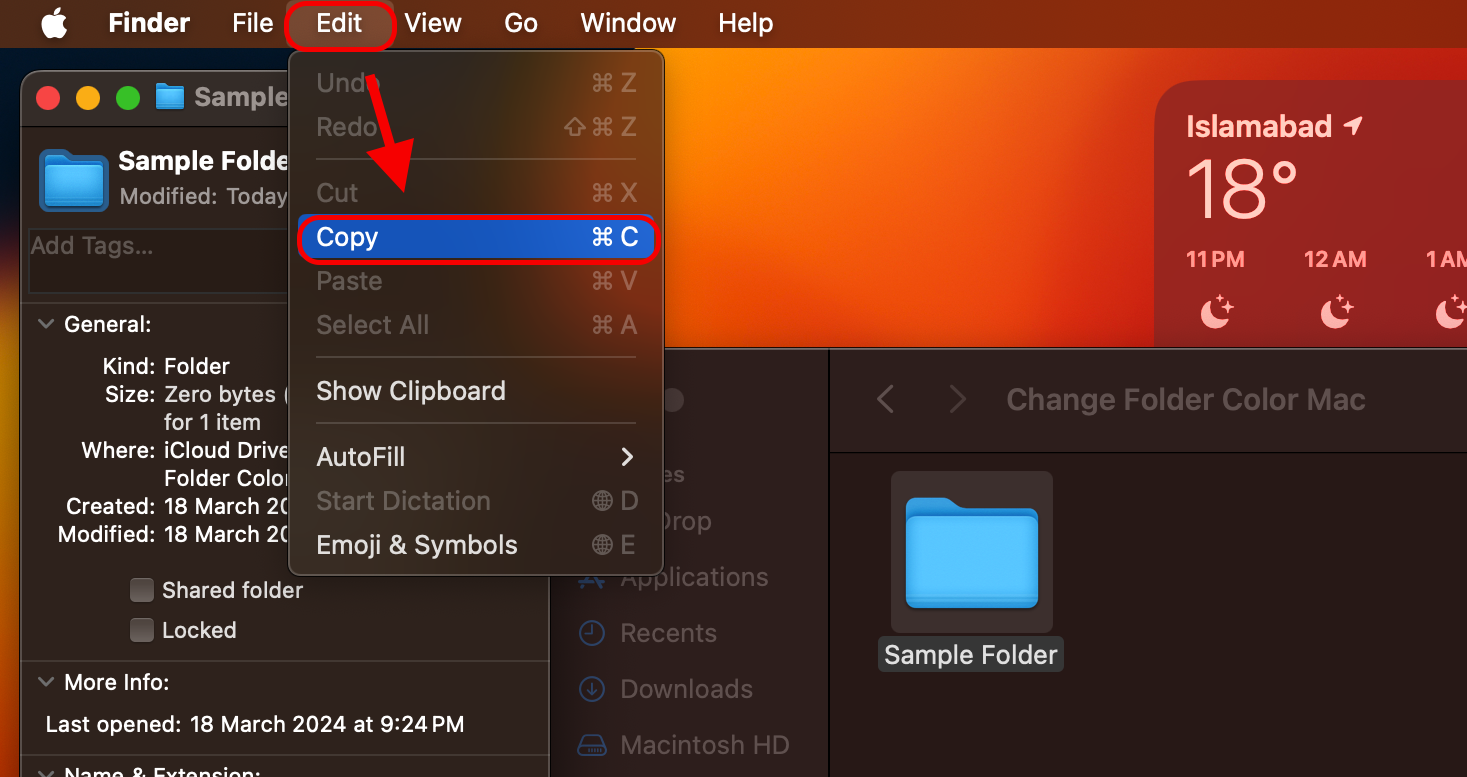
Task: Click the moon icon under 12 AM
Action: click(1335, 313)
